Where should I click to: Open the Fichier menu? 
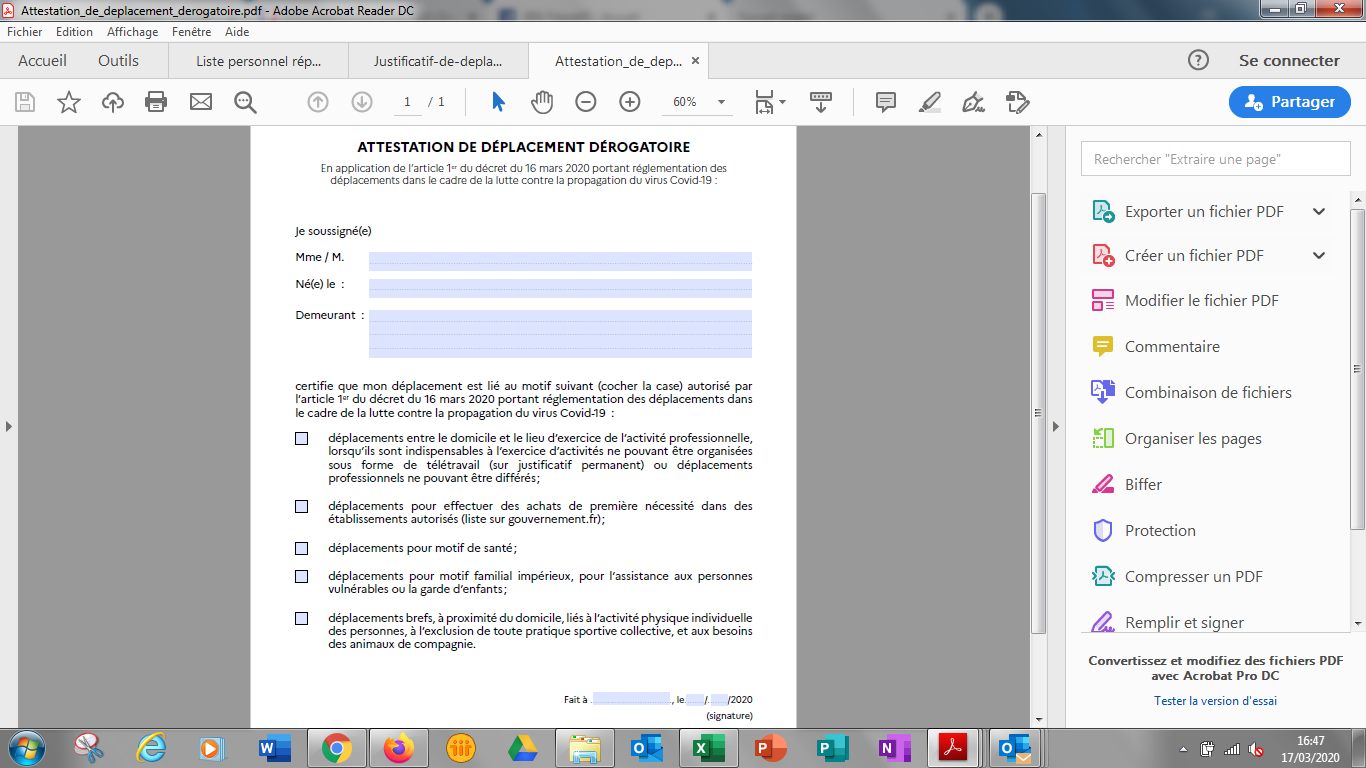[25, 32]
